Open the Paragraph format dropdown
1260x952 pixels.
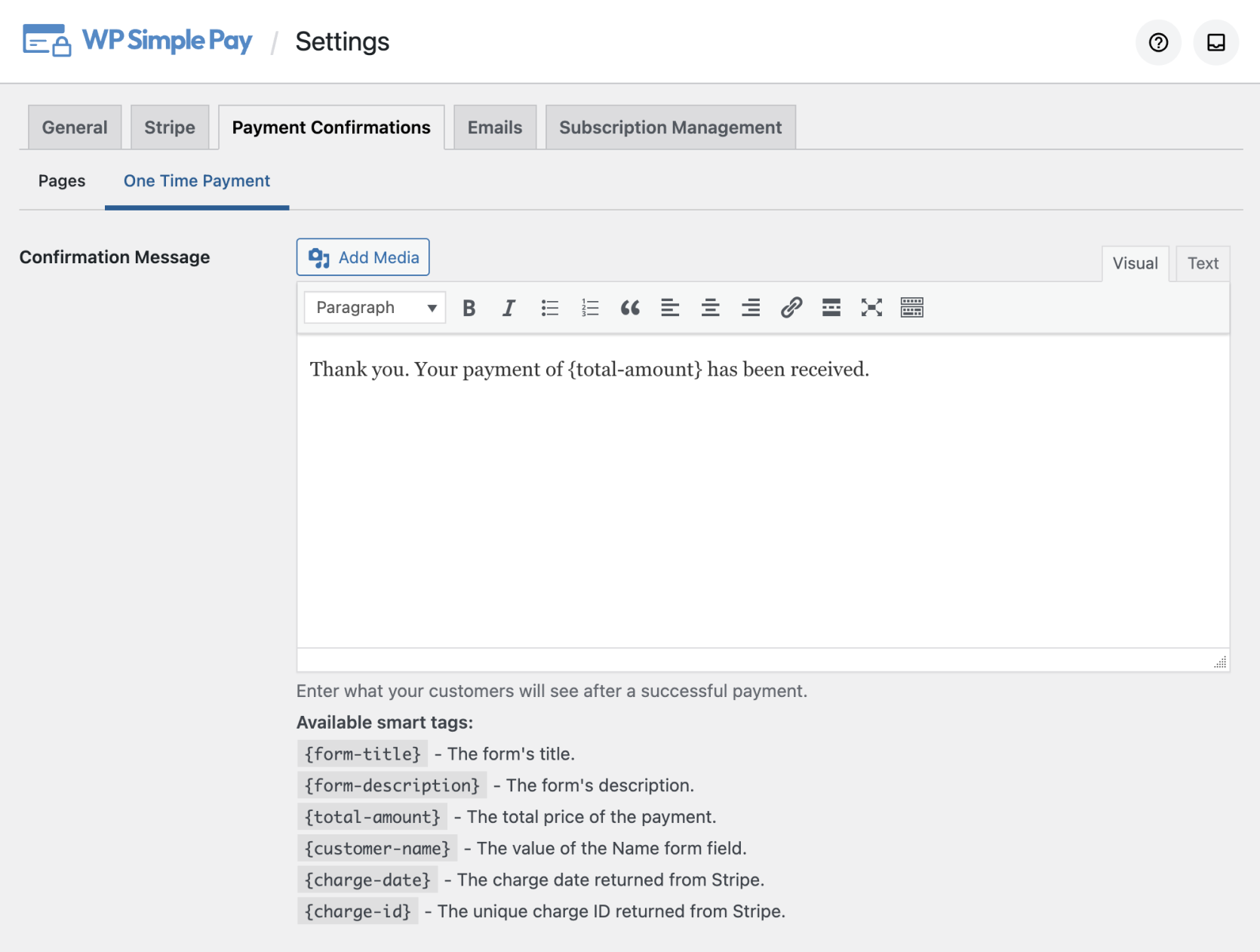click(375, 308)
